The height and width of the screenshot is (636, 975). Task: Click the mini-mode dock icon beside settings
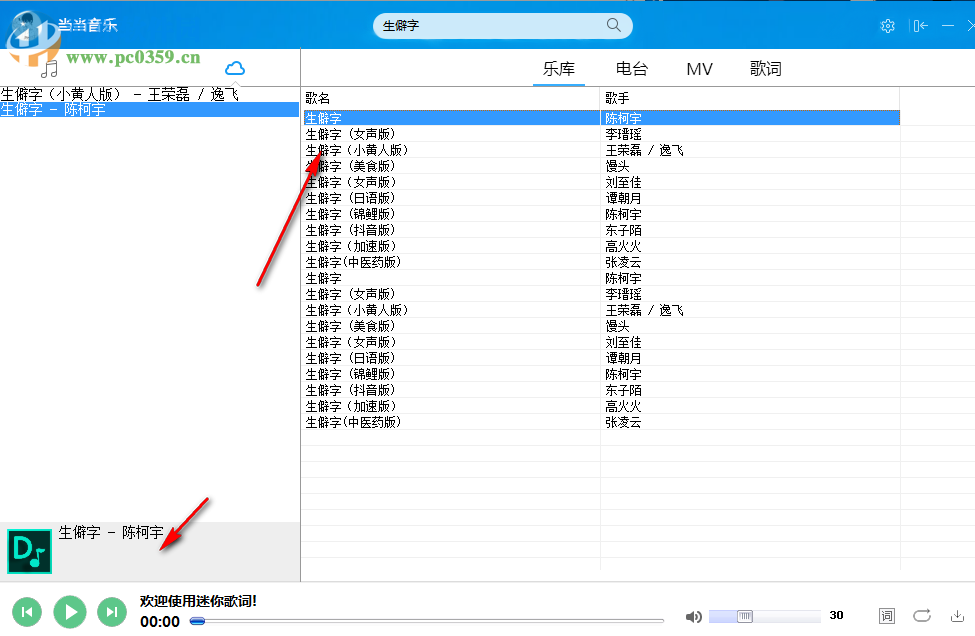coord(919,26)
